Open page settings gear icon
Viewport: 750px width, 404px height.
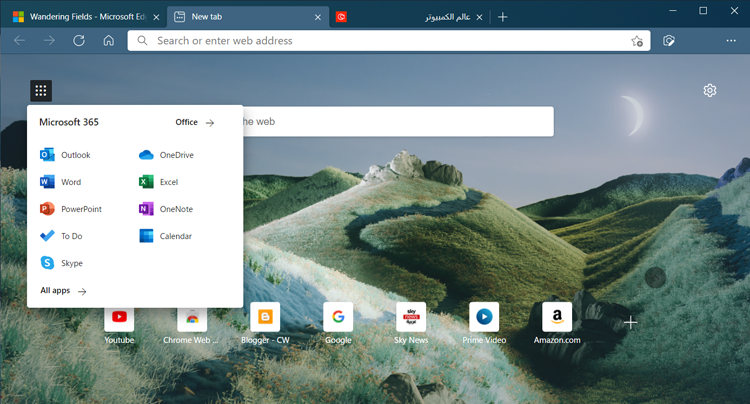tap(710, 90)
